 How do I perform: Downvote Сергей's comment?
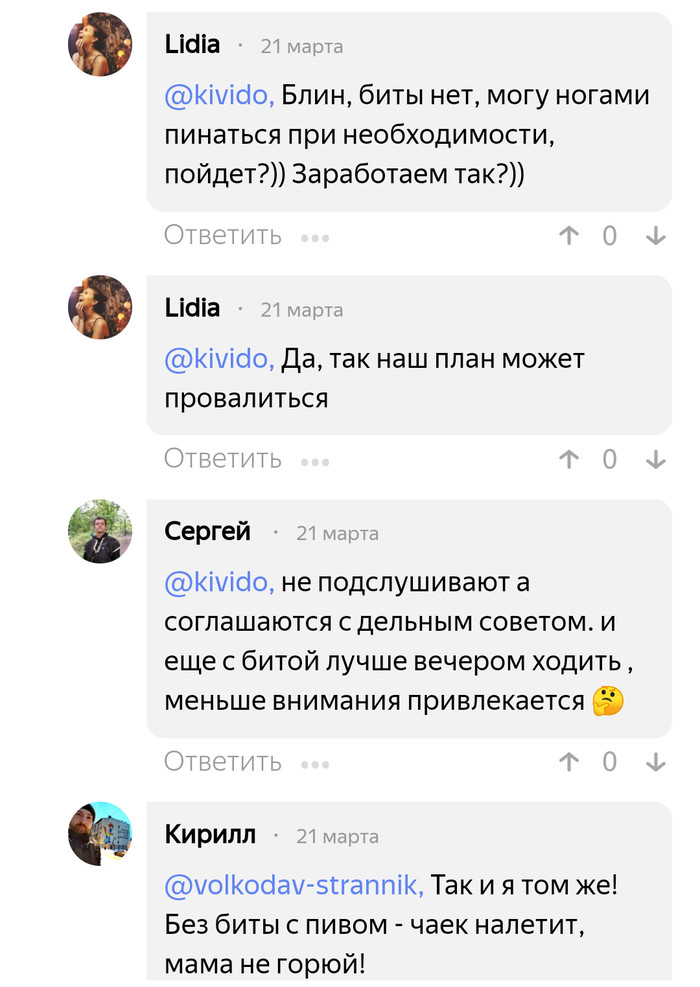656,762
